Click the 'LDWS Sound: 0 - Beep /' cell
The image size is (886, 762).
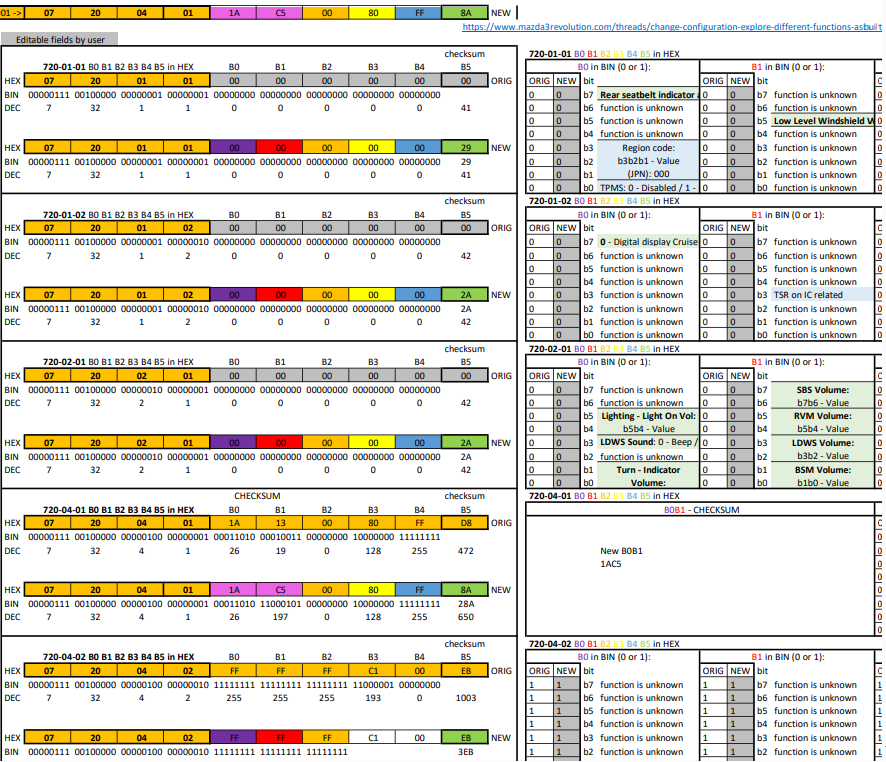click(x=648, y=442)
